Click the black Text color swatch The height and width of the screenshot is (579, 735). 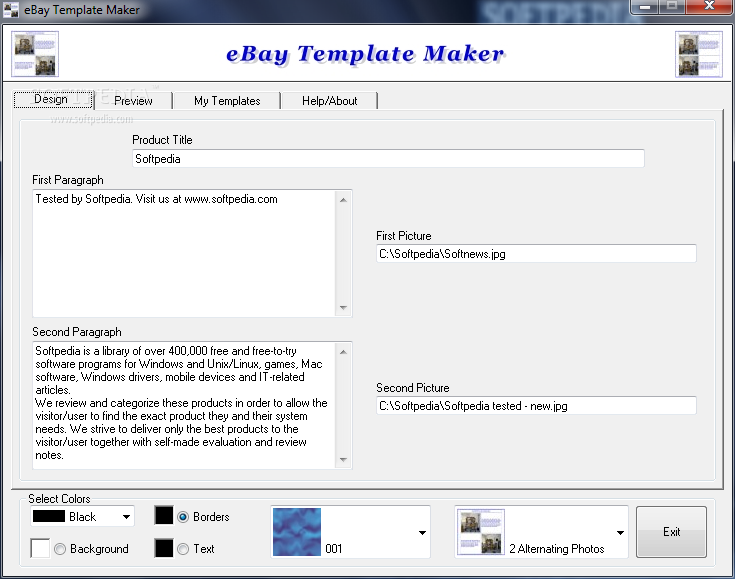pos(164,548)
